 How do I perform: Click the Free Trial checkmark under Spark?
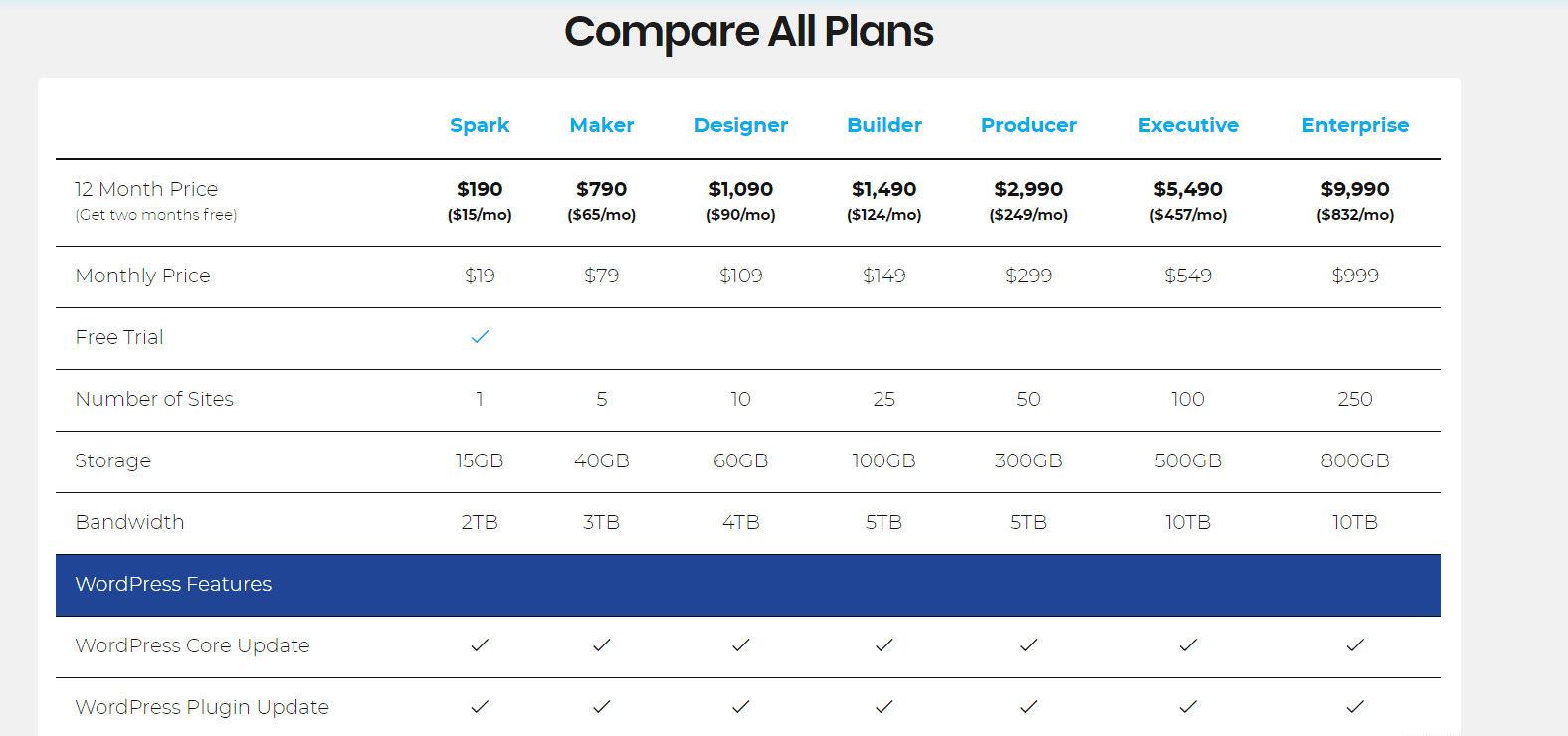click(x=480, y=337)
